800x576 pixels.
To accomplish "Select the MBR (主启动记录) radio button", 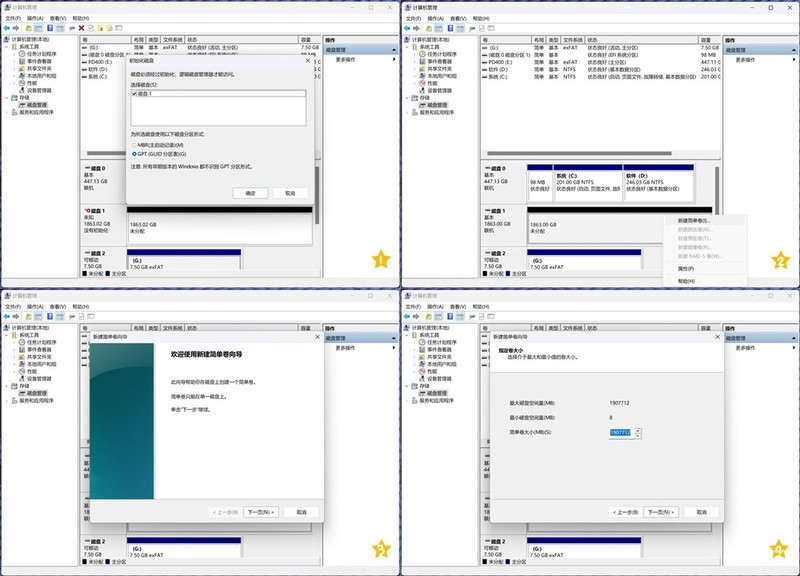I will [x=134, y=145].
